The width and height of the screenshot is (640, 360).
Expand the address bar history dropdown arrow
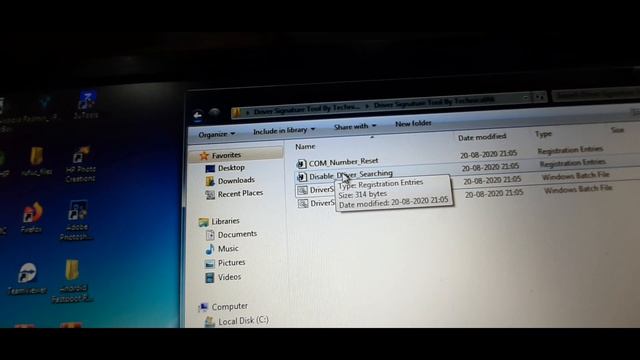point(525,98)
